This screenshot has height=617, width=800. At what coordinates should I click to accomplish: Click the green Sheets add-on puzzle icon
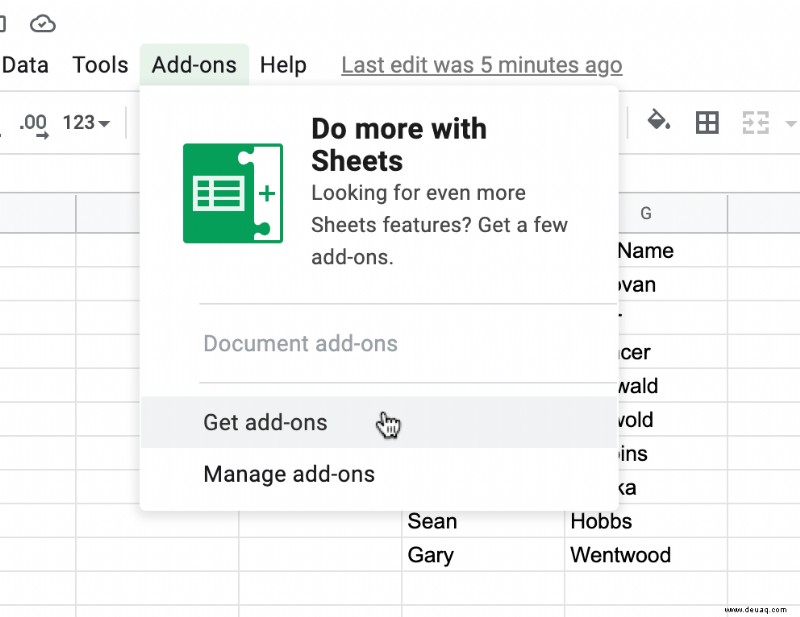click(233, 193)
